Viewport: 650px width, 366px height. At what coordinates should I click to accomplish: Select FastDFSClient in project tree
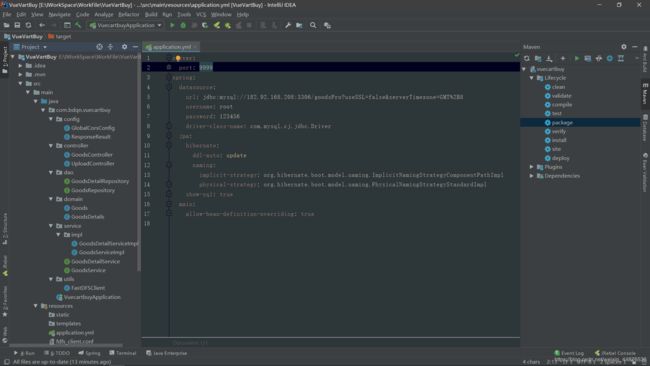coord(88,288)
